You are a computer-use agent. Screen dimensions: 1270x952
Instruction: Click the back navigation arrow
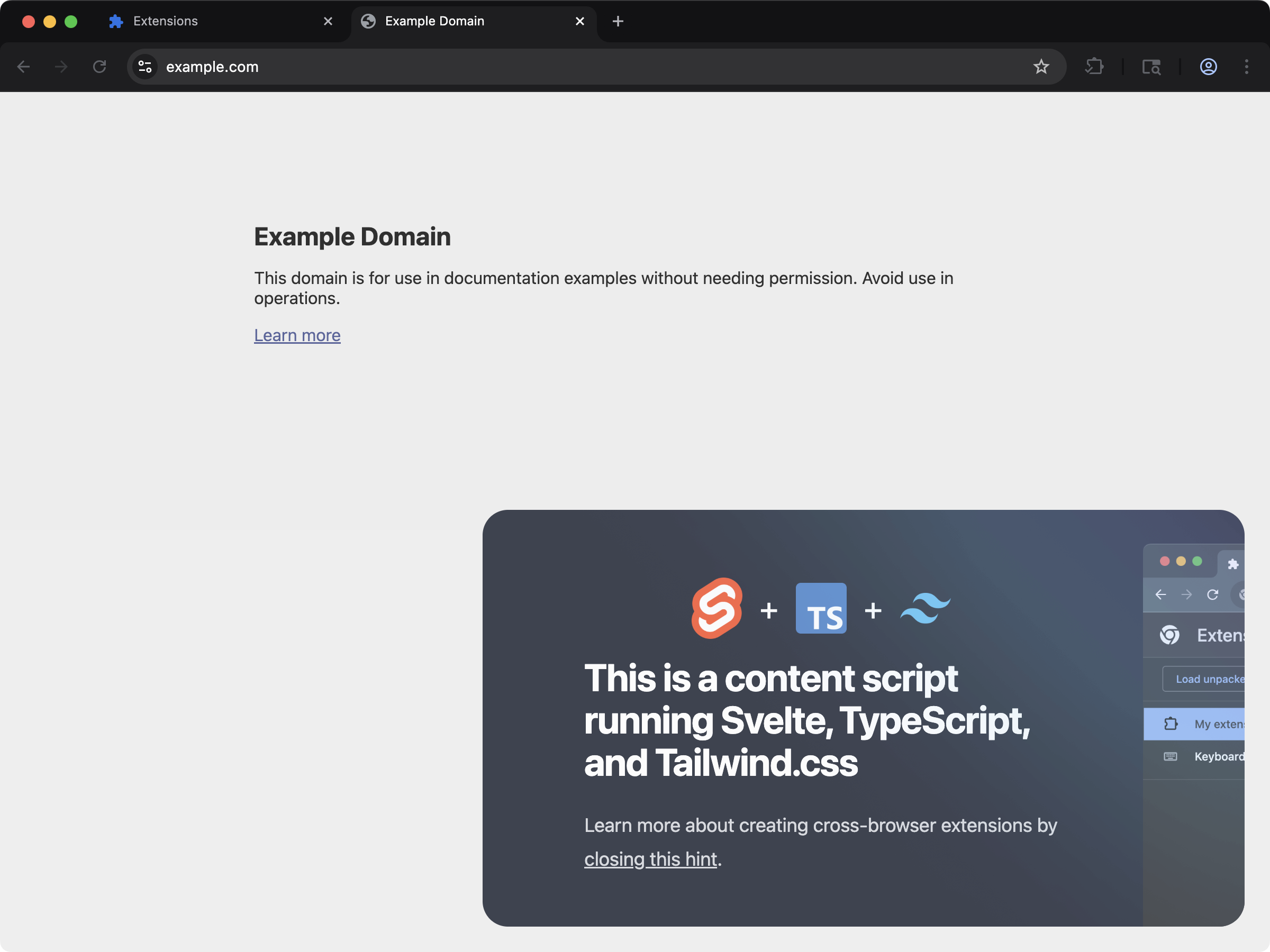click(x=23, y=67)
